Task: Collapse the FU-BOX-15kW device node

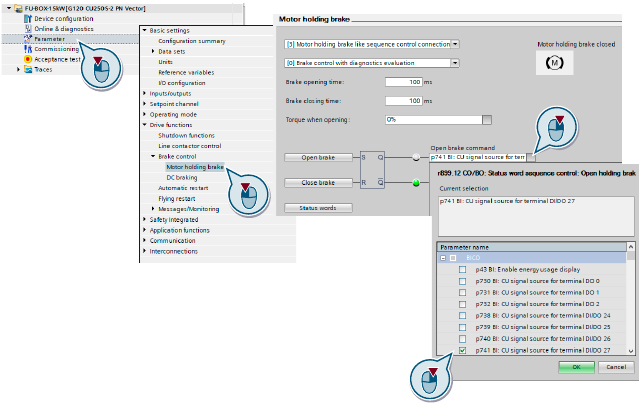Action: (x=9, y=8)
